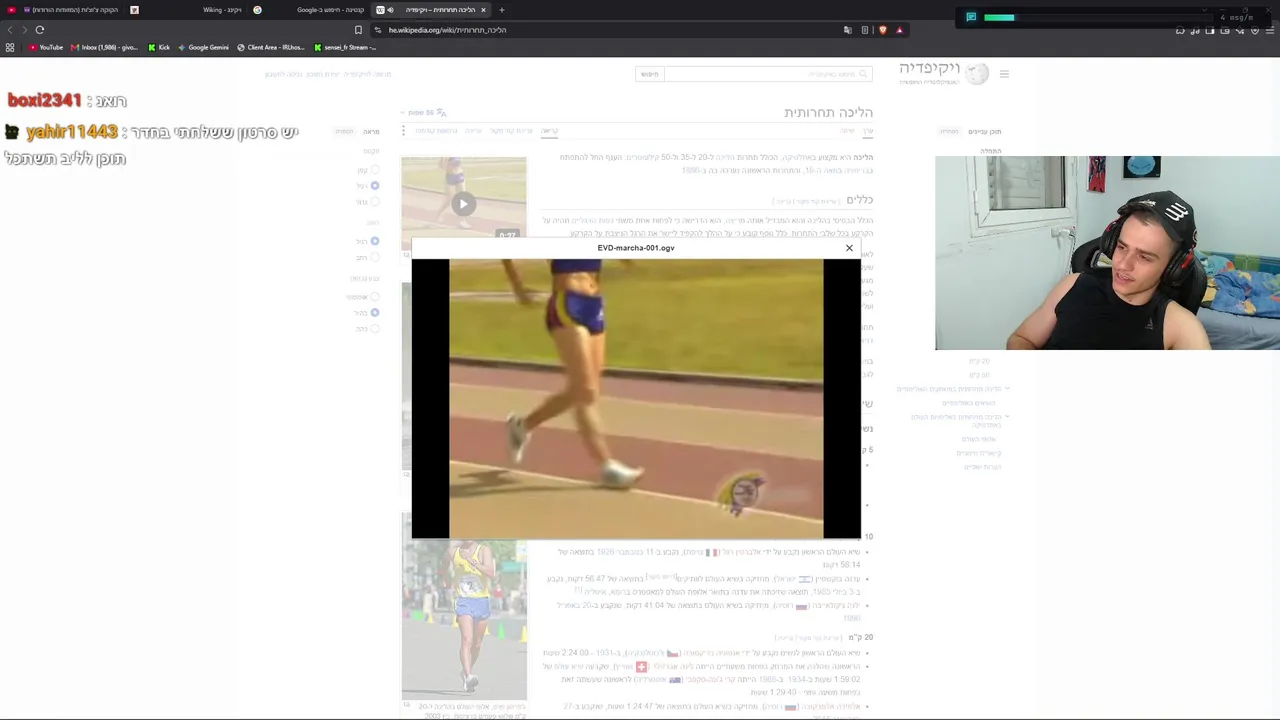Close the active Wikipedia tab
1280x720 pixels.
click(x=483, y=10)
